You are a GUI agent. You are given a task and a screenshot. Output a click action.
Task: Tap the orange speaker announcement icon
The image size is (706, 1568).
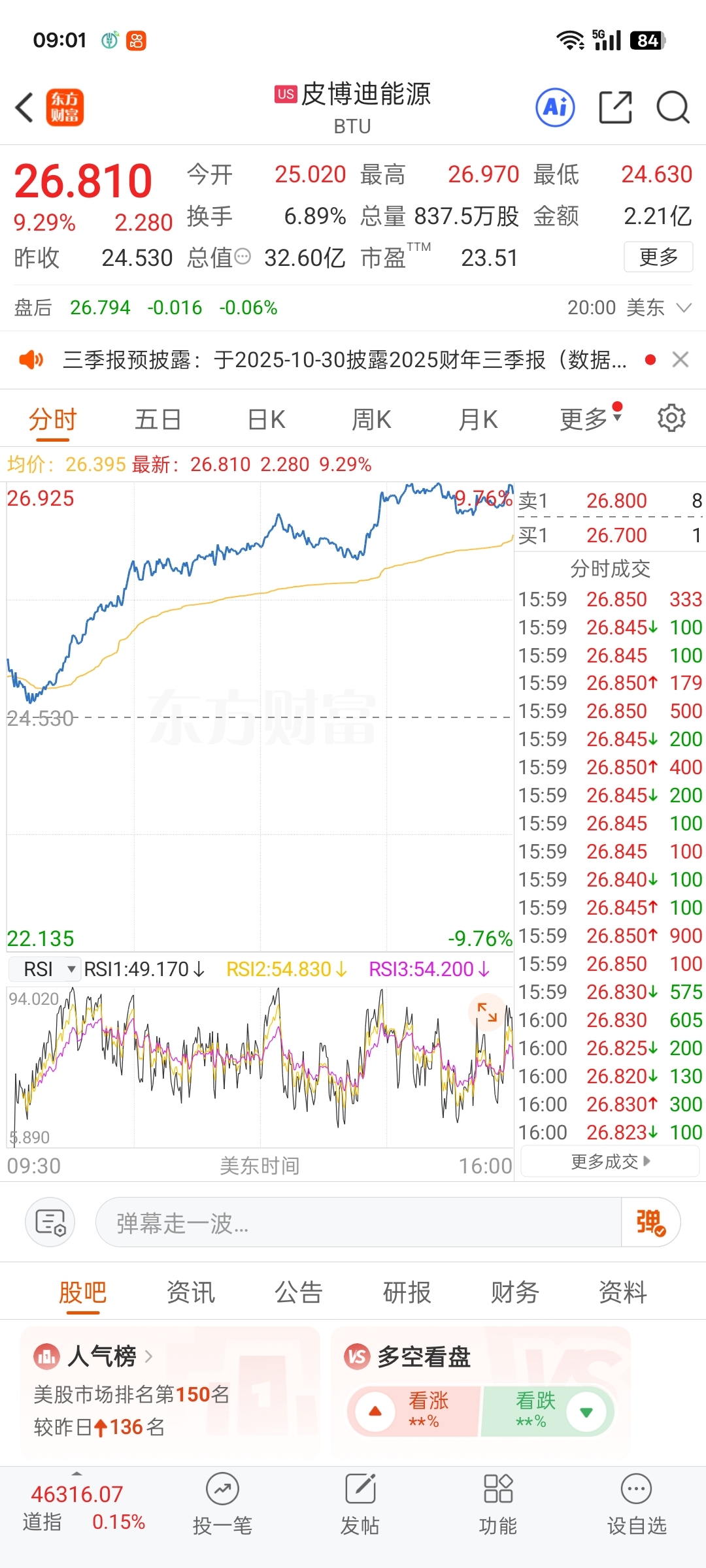(31, 359)
